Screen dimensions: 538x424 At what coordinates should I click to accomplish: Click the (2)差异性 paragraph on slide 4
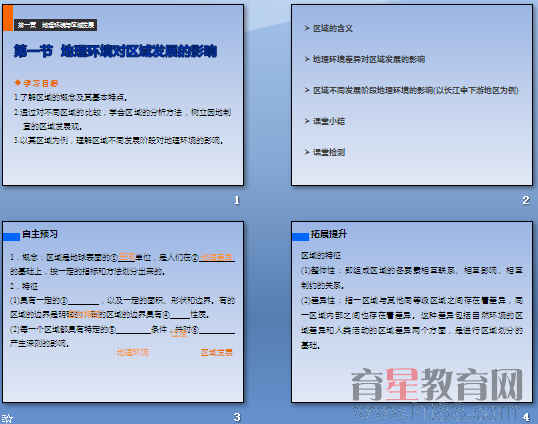412,323
